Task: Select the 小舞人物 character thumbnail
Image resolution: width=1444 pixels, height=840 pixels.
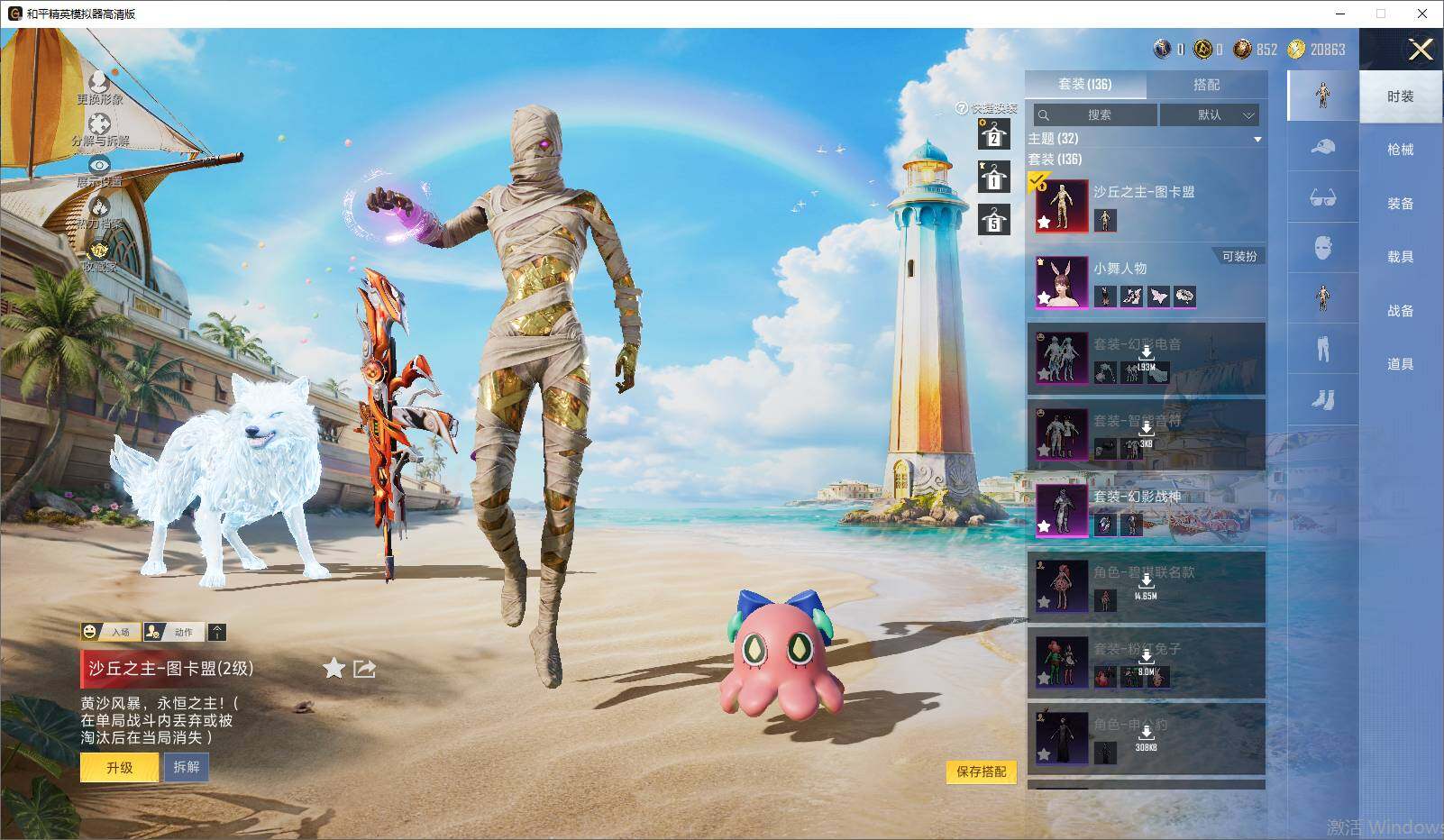Action: [x=1062, y=282]
